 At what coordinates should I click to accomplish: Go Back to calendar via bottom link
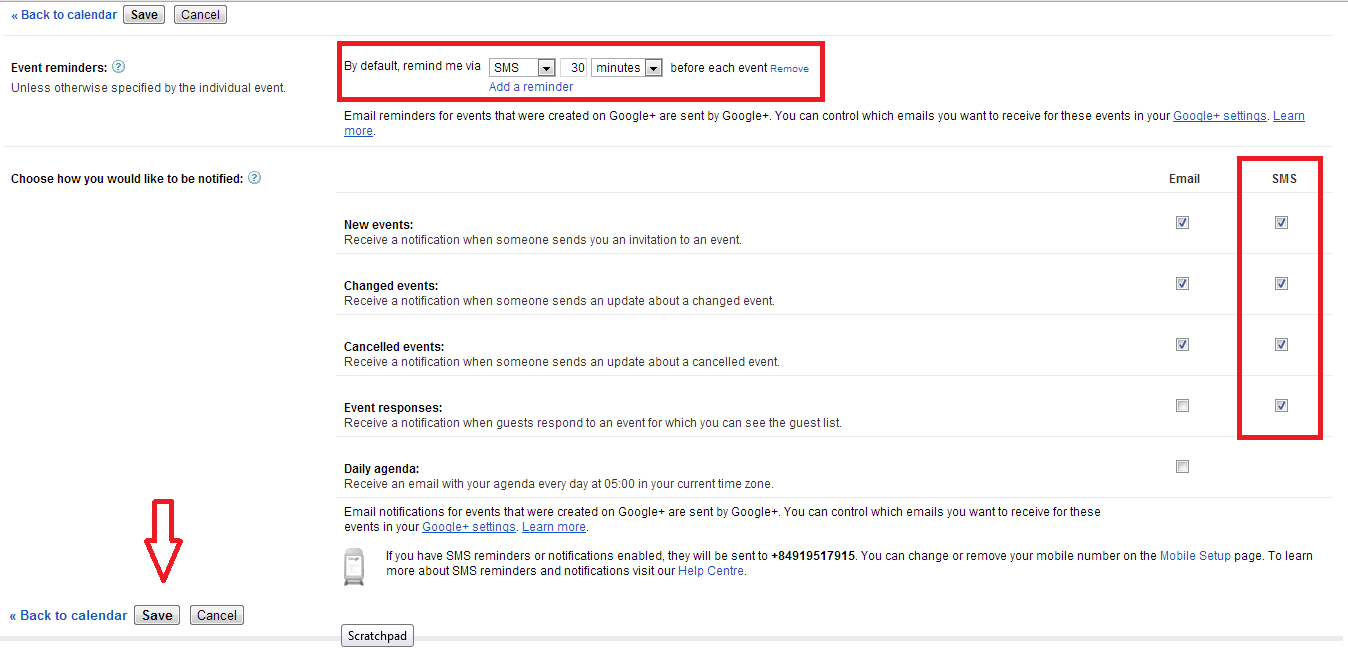click(x=69, y=616)
